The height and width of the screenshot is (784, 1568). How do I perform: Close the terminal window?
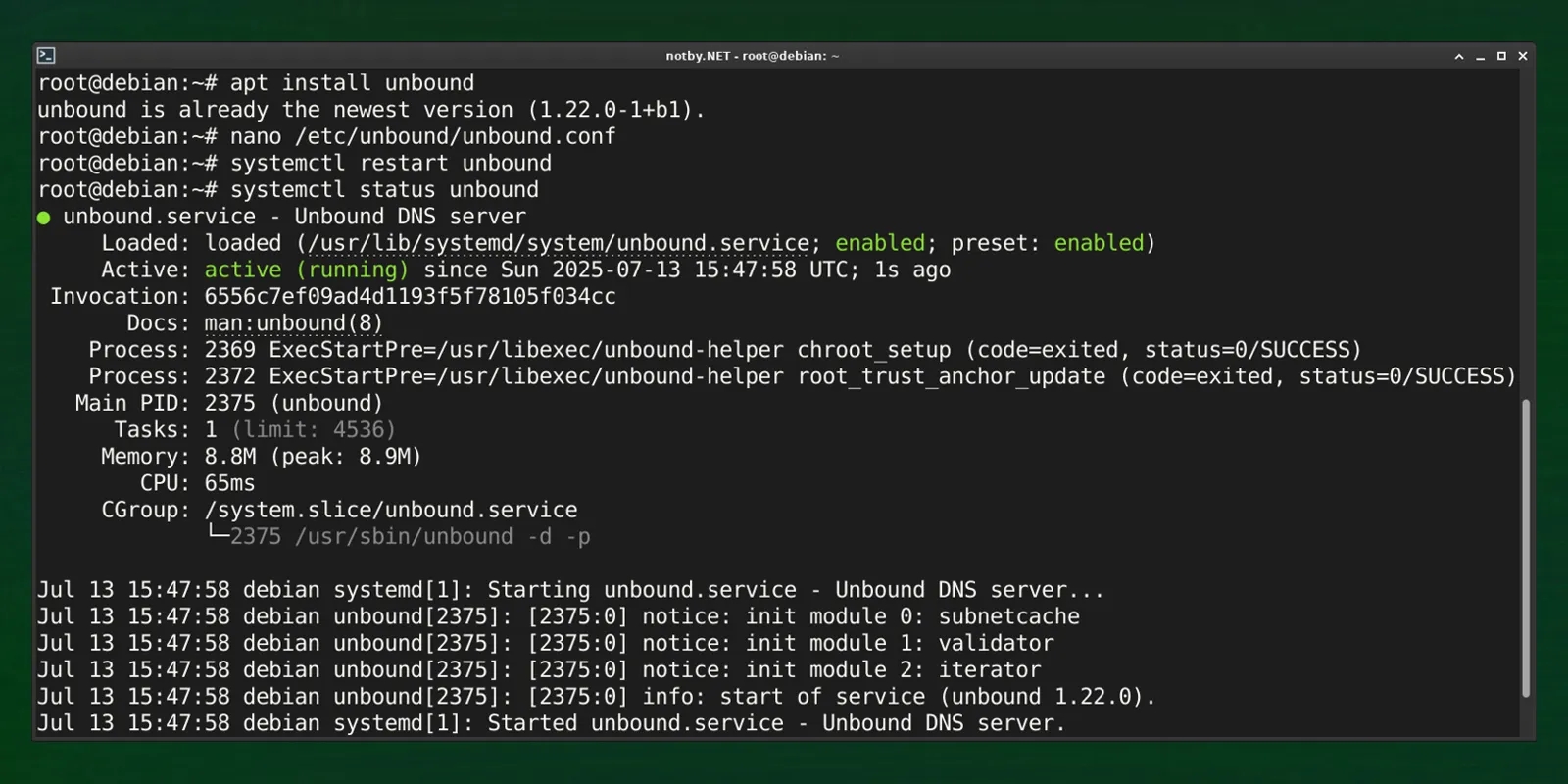pos(1523,57)
